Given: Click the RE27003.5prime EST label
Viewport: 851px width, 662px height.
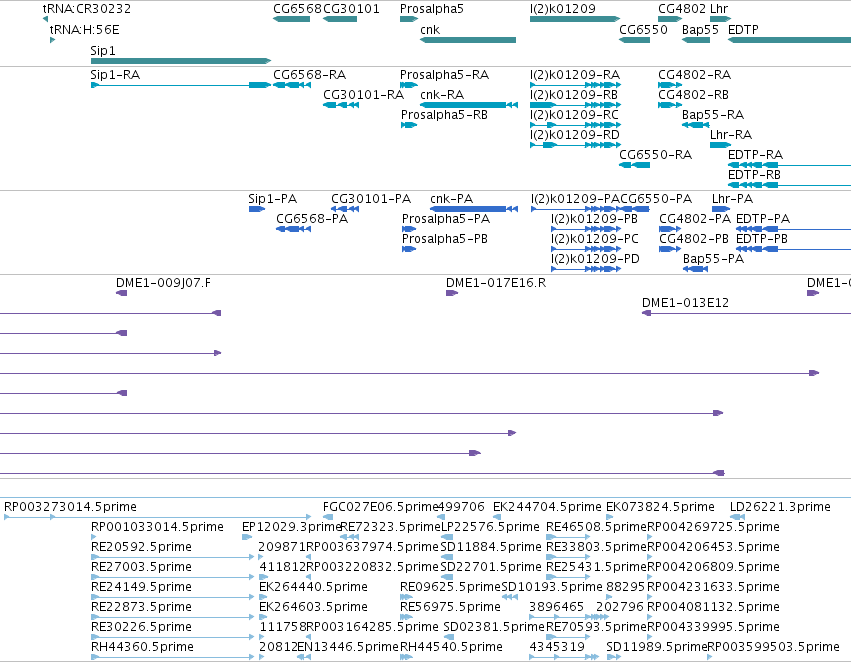Looking at the screenshot, I should pyautogui.click(x=141, y=568).
